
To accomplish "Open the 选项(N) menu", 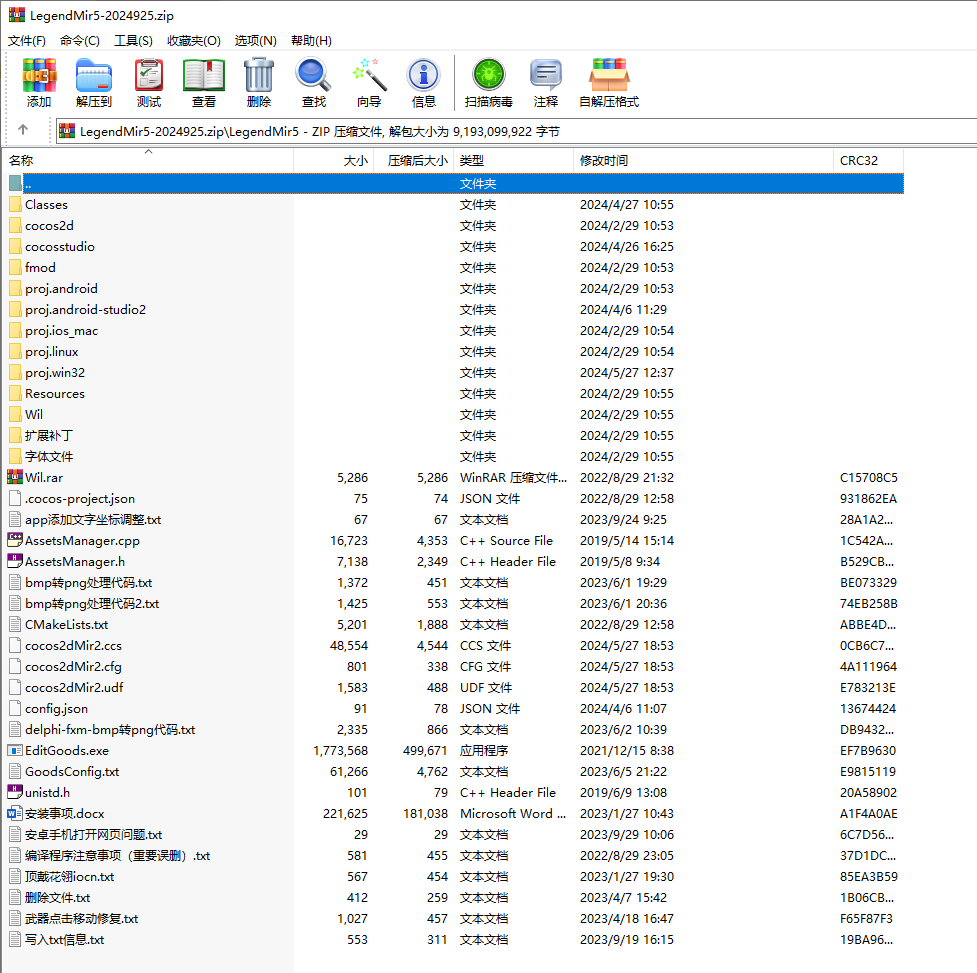I will coord(255,40).
